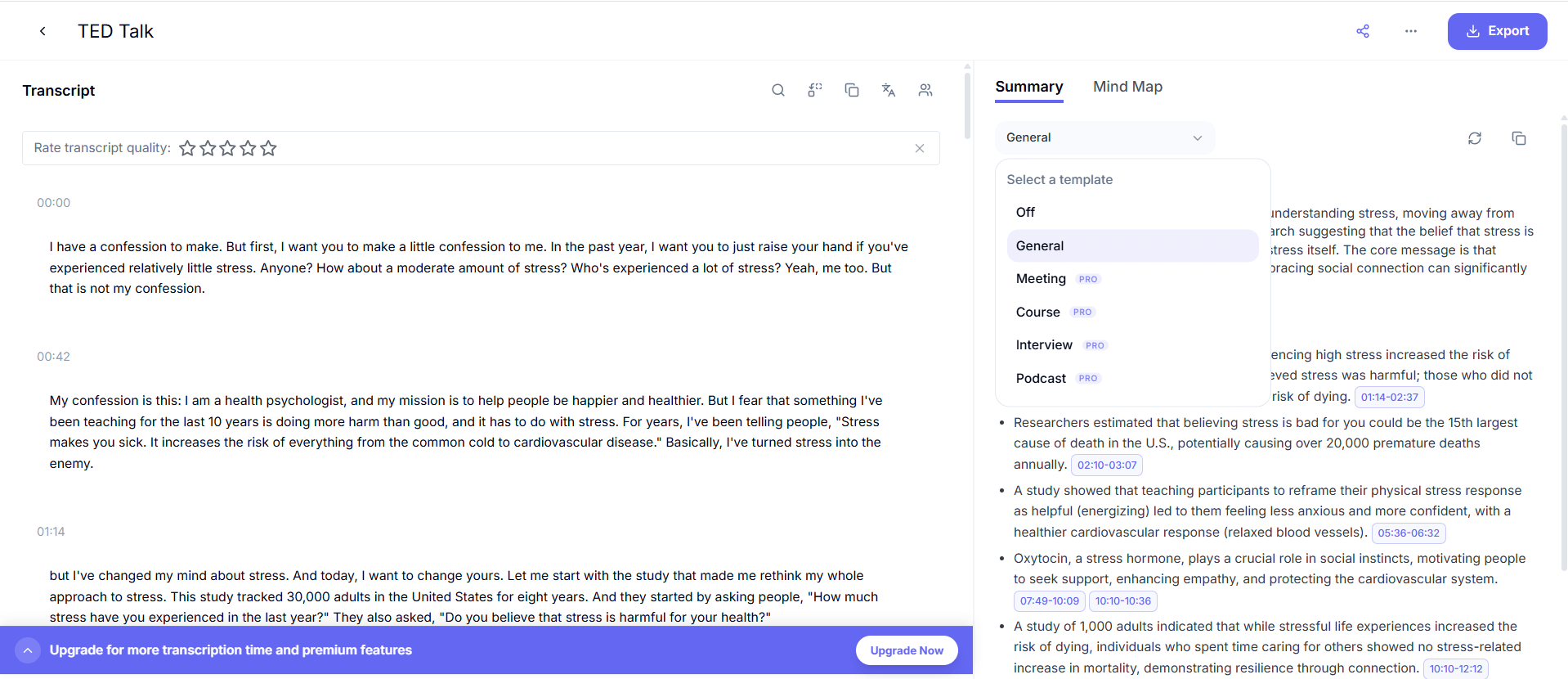
Task: Dismiss the rate transcript quality bar
Action: (920, 148)
